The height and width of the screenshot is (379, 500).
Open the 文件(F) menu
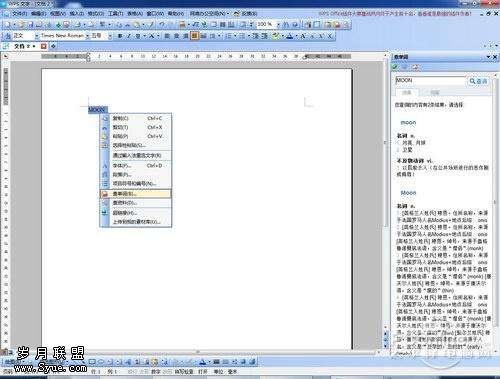[19, 14]
